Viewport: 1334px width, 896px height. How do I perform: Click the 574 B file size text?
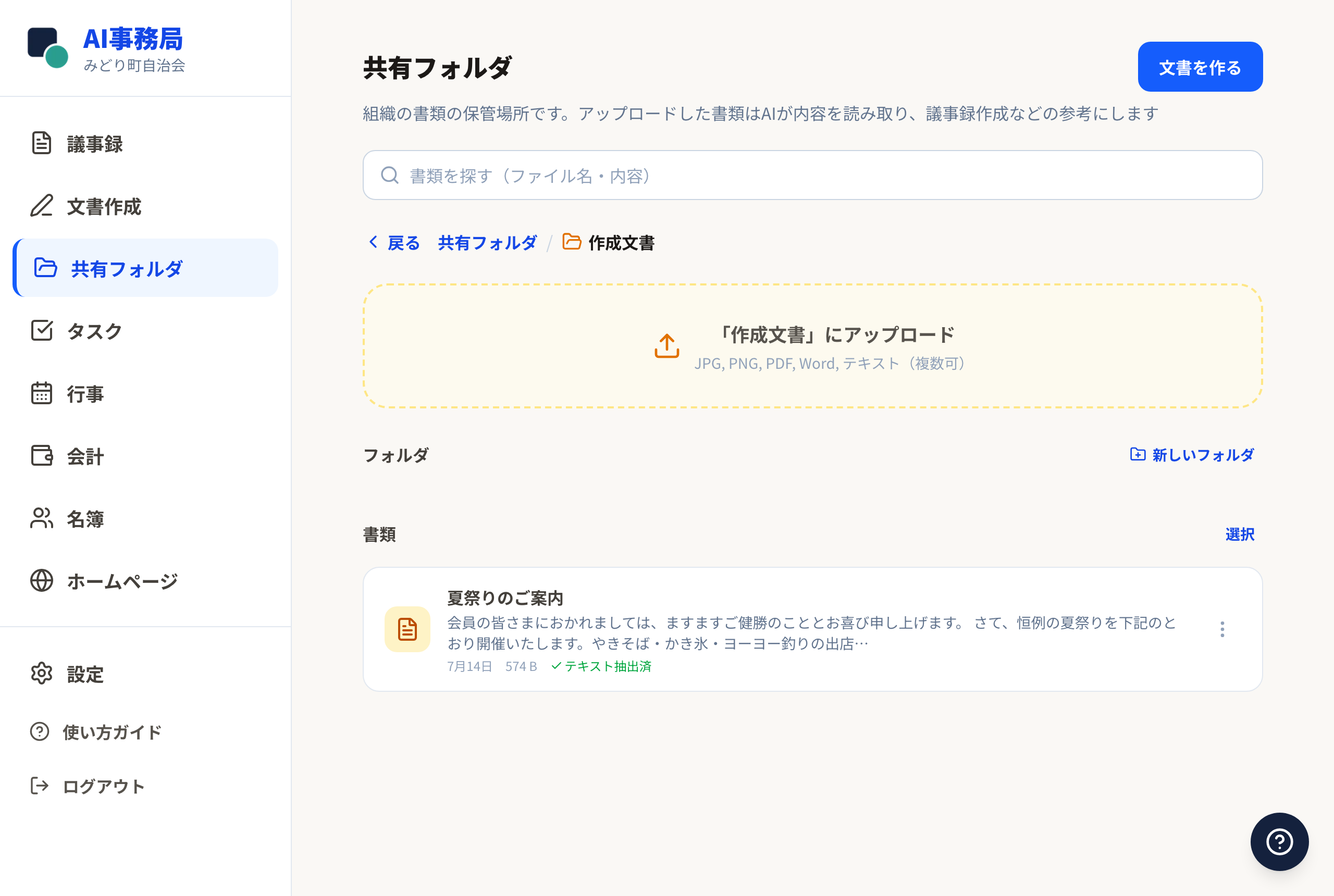[521, 666]
